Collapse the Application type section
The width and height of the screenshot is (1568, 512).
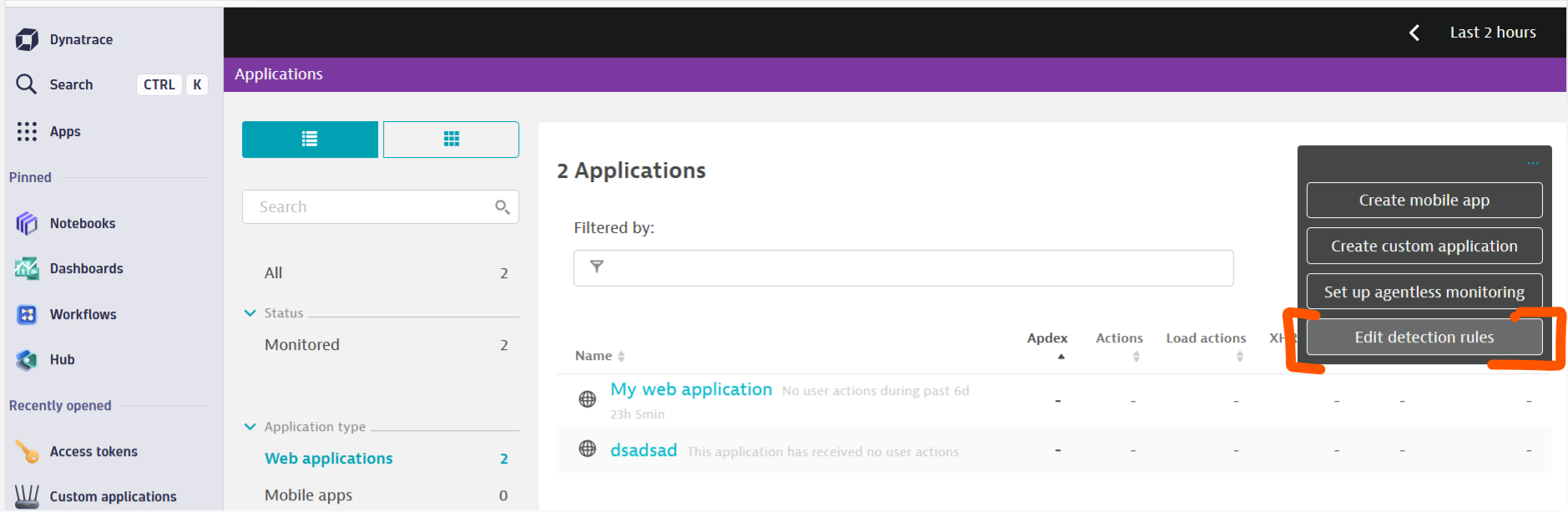250,427
